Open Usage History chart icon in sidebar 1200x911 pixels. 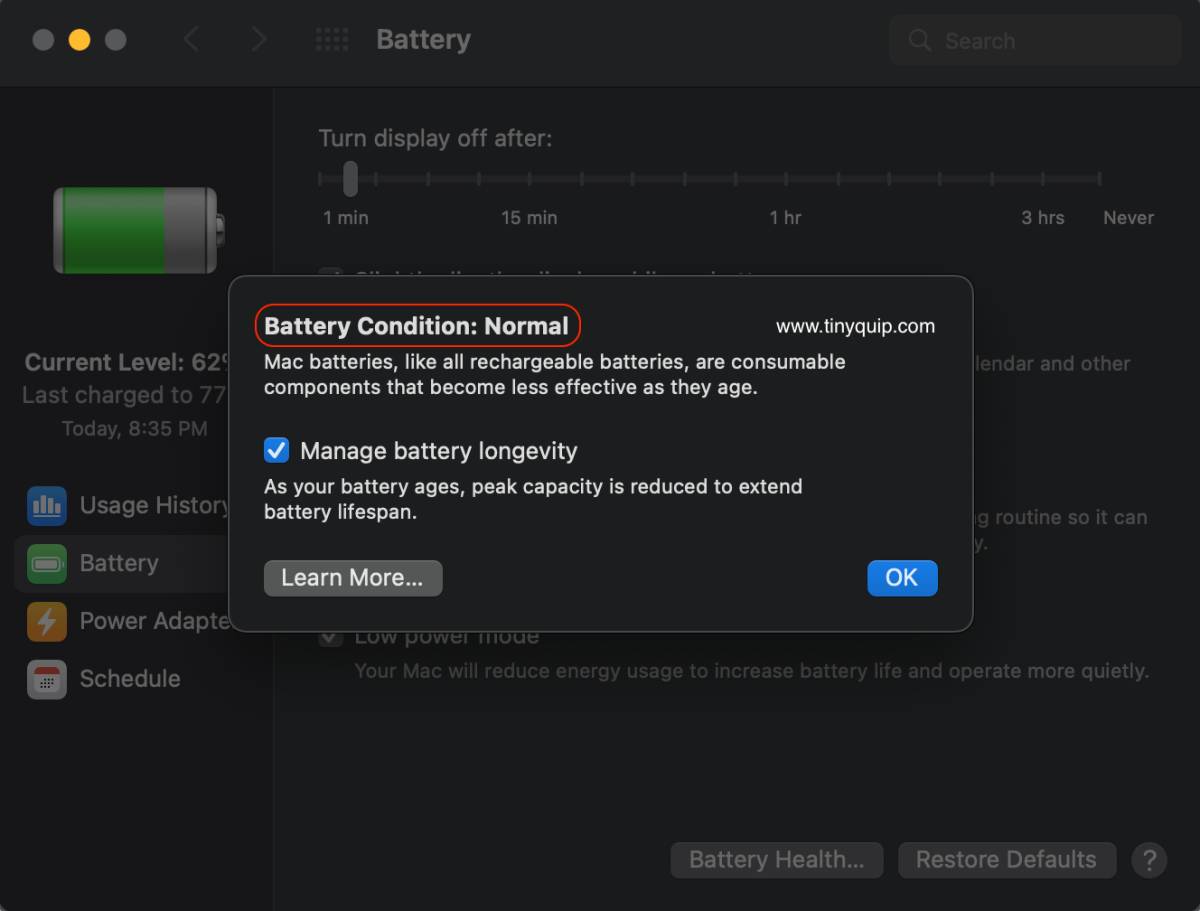click(x=47, y=506)
